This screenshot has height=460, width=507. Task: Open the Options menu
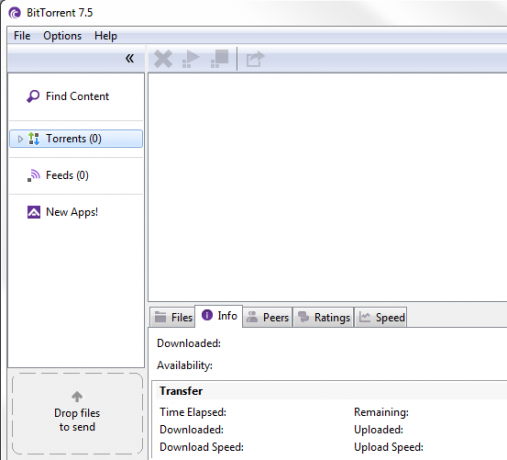tap(62, 36)
